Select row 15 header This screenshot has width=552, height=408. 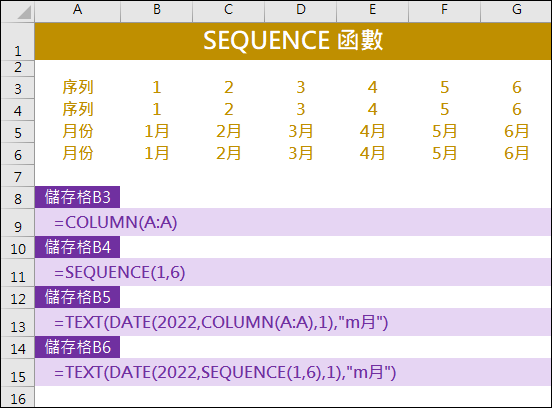(x=18, y=372)
